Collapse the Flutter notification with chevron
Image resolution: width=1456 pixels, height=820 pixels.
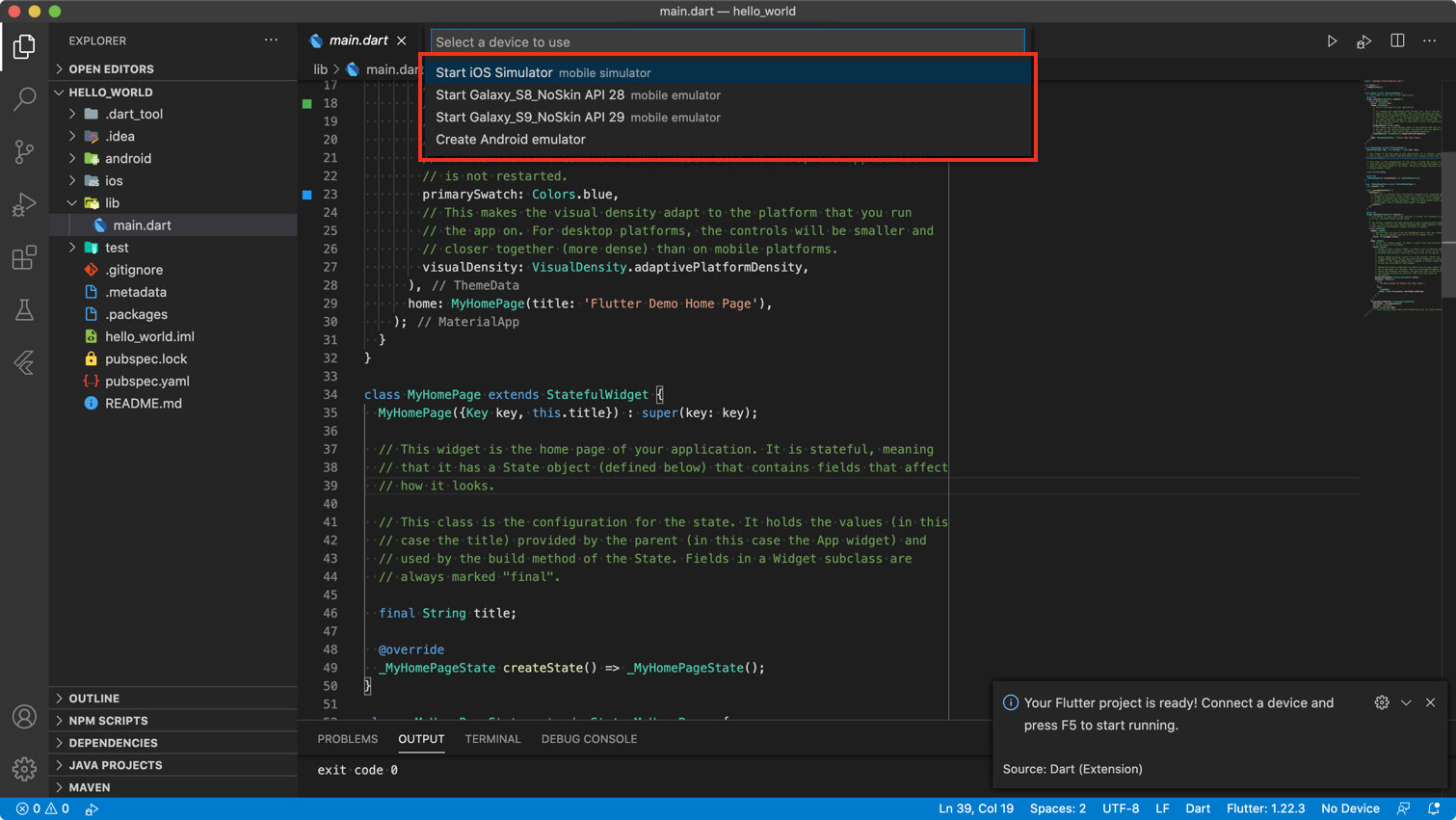point(1406,702)
